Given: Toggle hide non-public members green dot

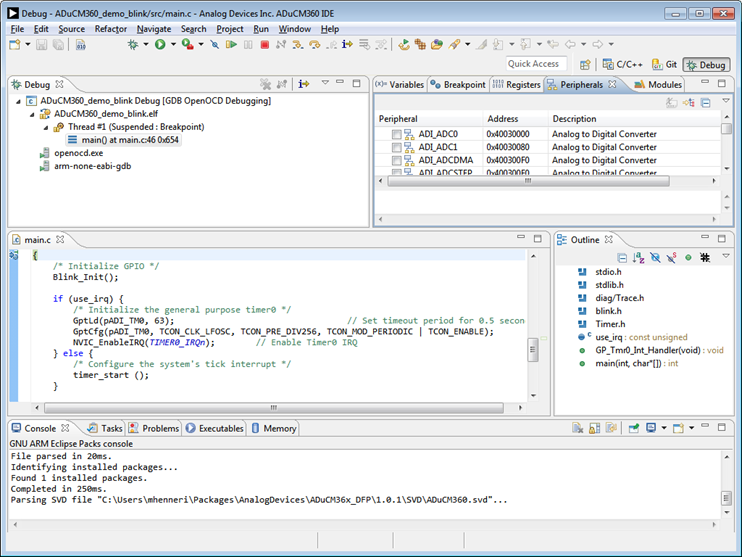Looking at the screenshot, I should [x=689, y=258].
